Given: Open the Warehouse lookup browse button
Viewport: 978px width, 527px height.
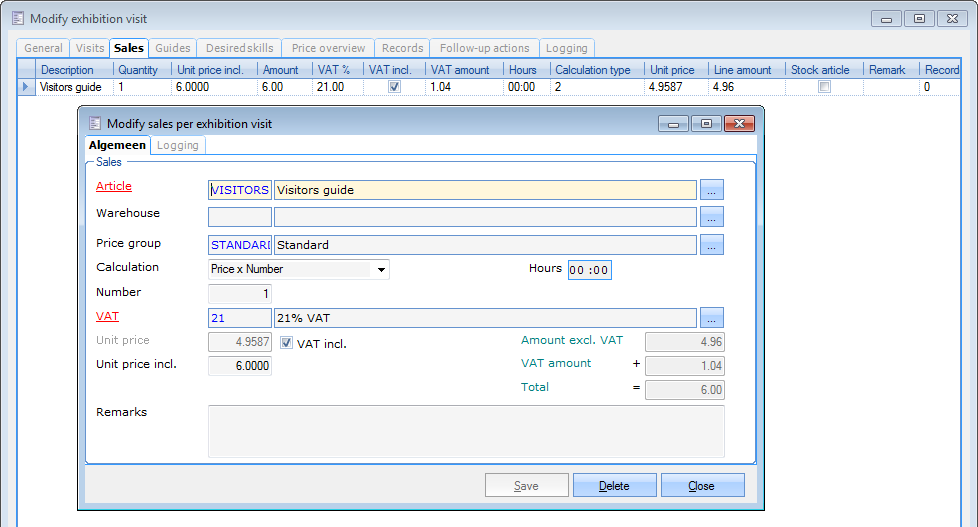Looking at the screenshot, I should click(x=711, y=217).
